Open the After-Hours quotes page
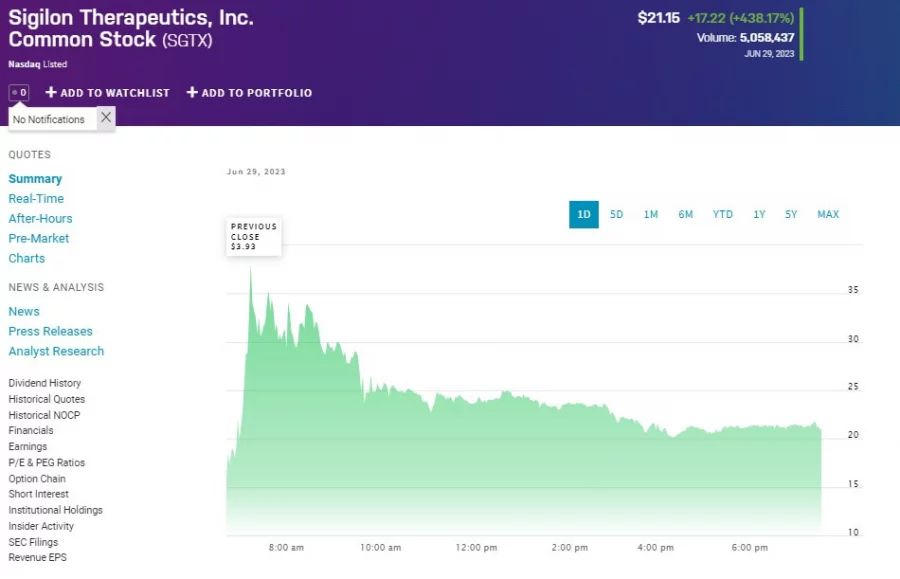Image resolution: width=900 pixels, height=579 pixels. pyautogui.click(x=41, y=218)
